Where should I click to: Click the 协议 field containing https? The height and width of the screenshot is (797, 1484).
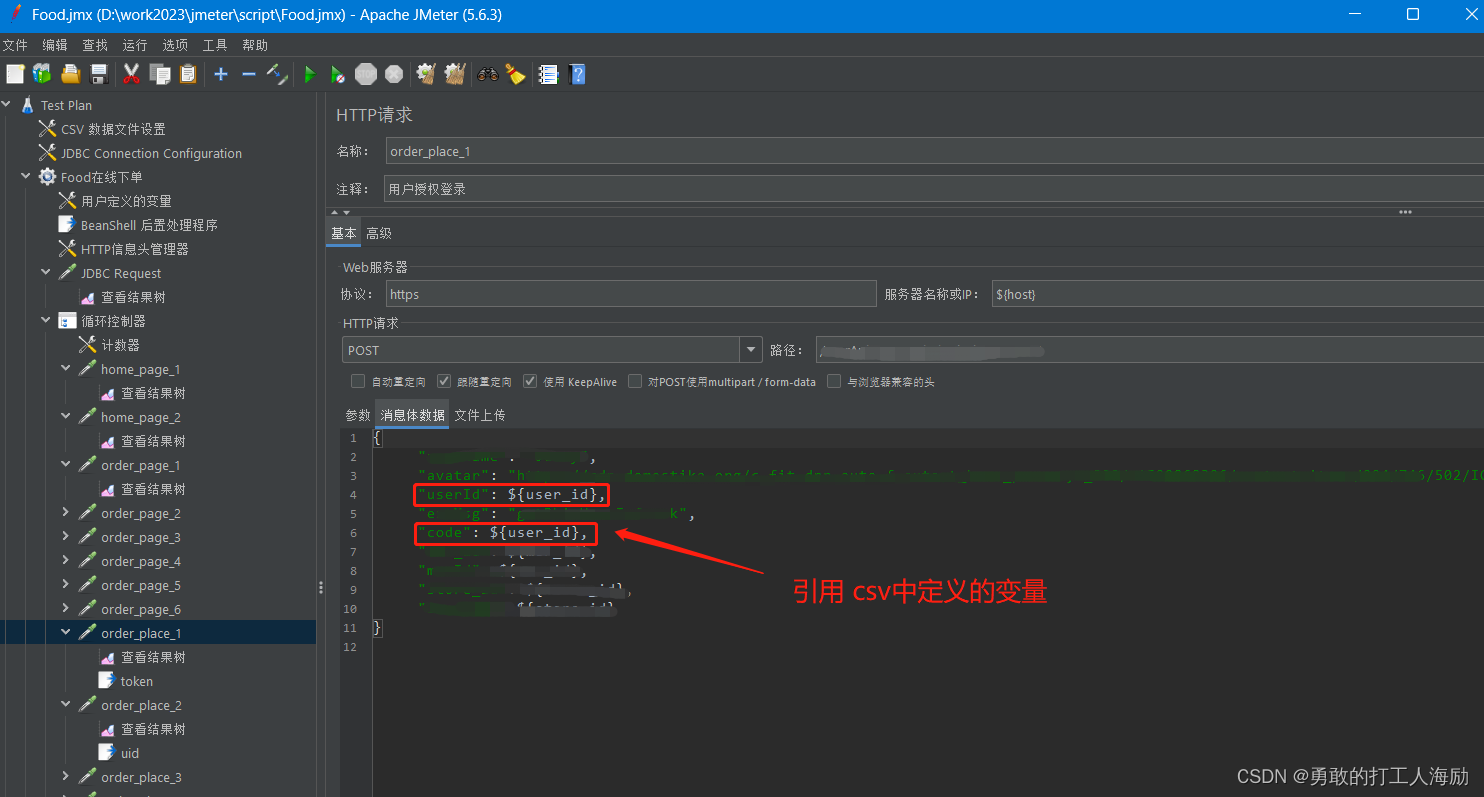[x=631, y=294]
